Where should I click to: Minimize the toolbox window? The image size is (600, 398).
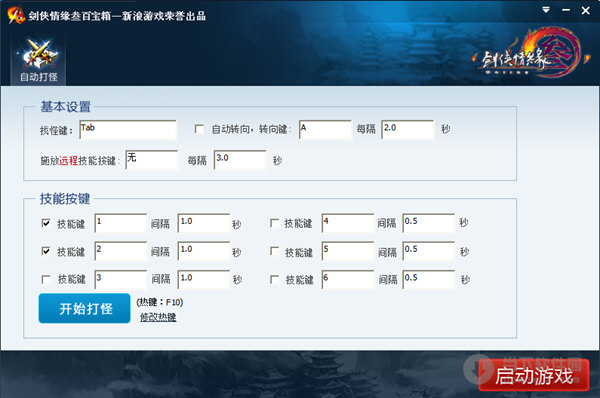pyautogui.click(x=566, y=10)
